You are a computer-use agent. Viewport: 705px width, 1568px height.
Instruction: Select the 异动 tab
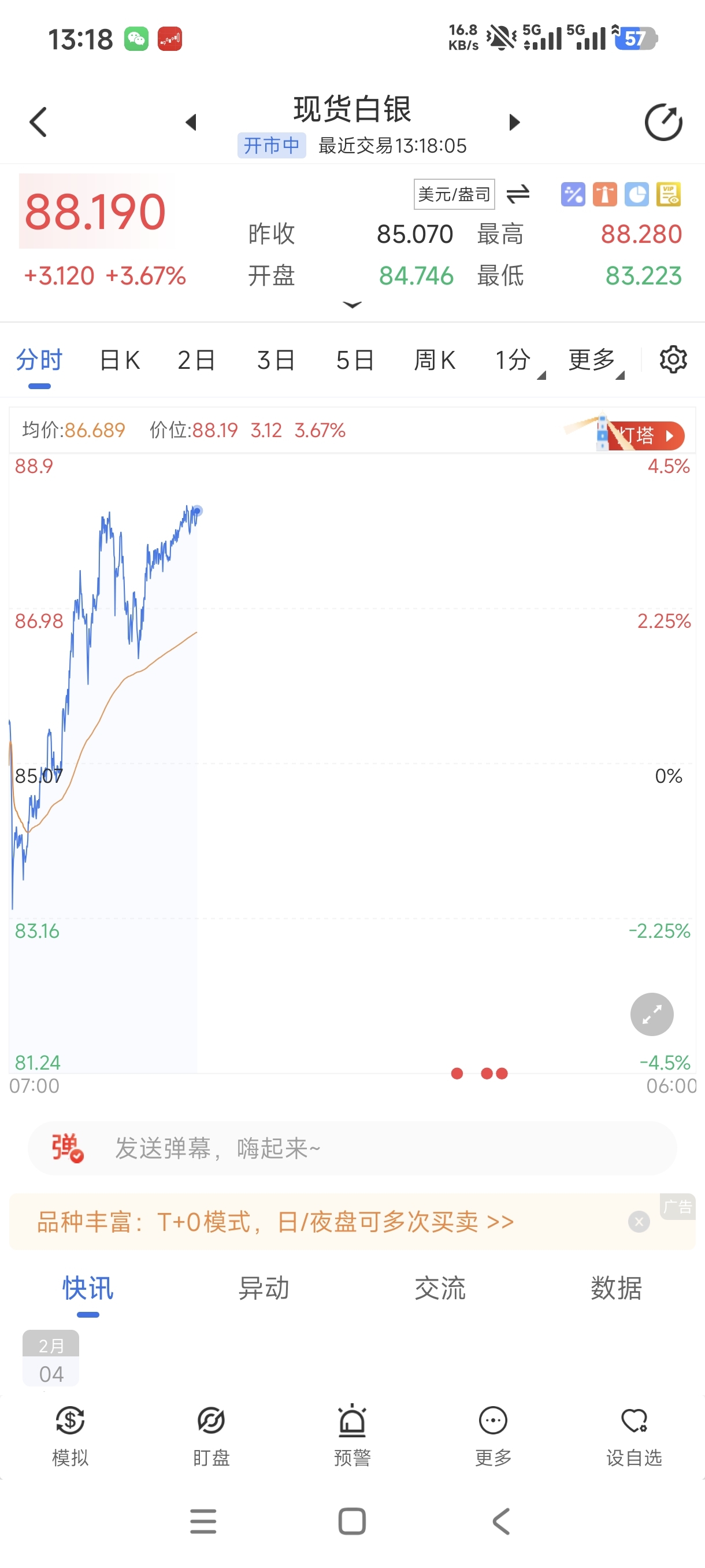point(264,1288)
